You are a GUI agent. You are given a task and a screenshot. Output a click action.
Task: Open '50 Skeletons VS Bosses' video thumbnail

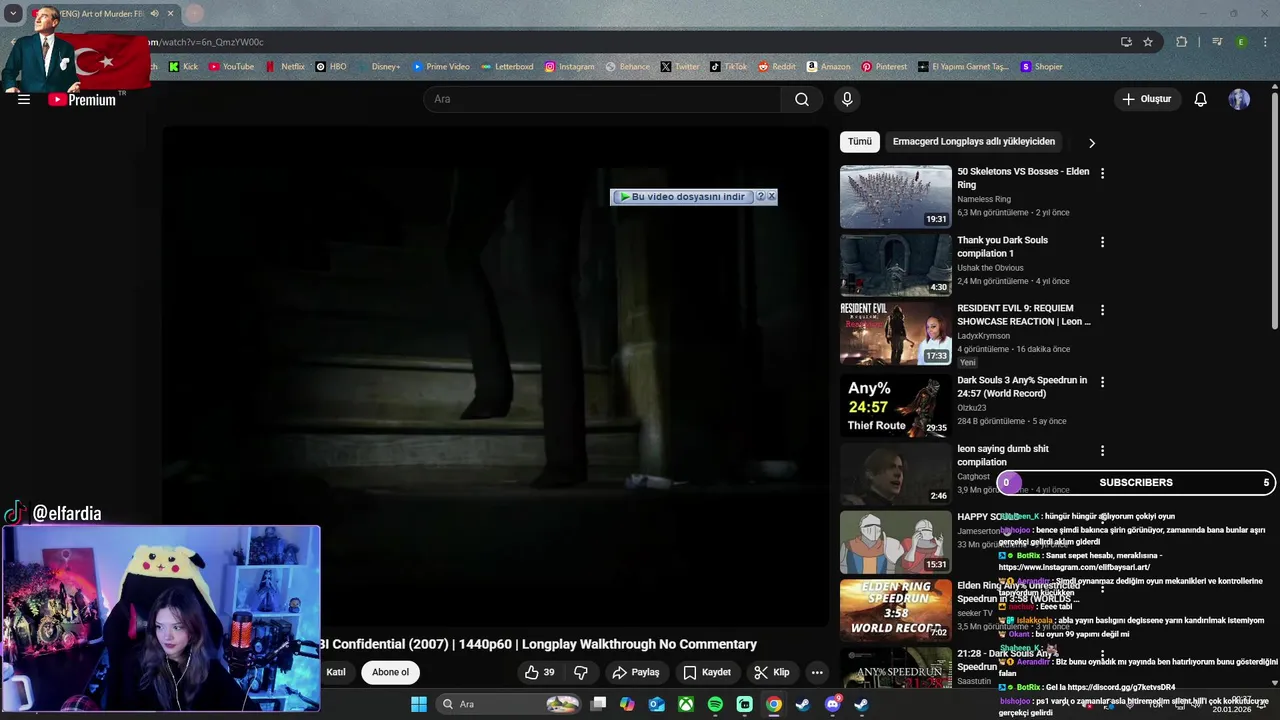896,197
